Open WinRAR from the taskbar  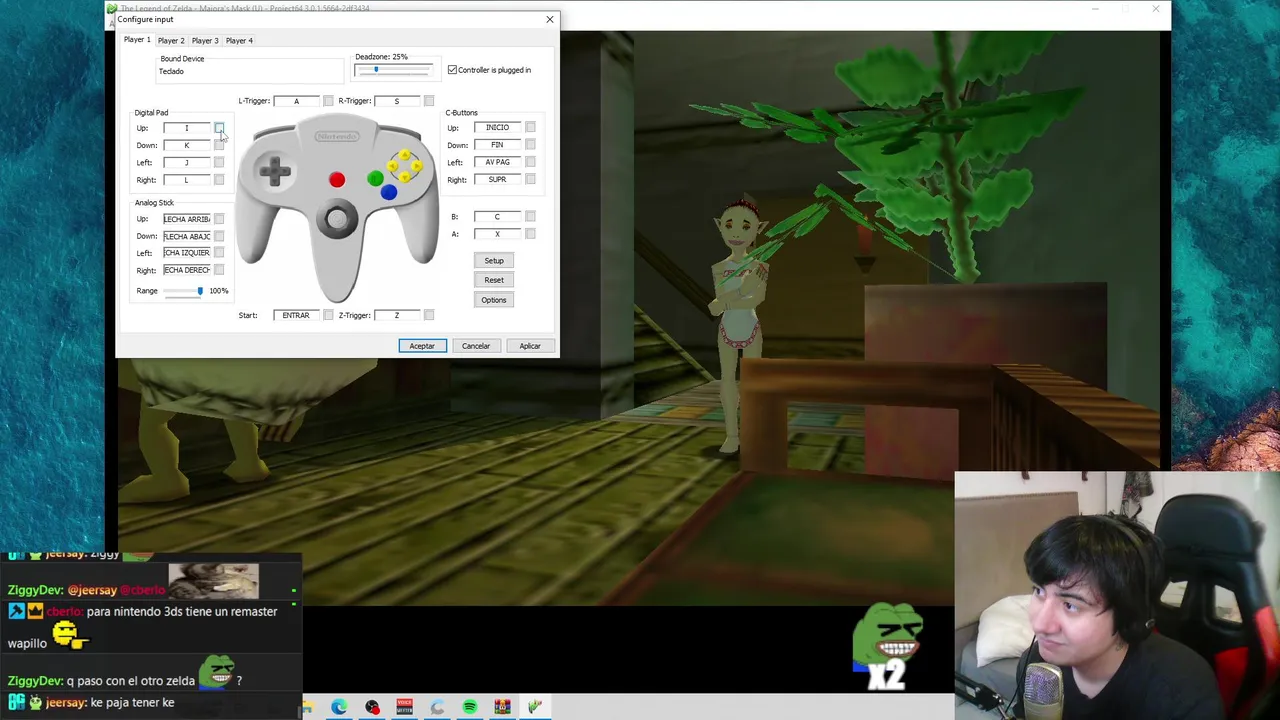point(502,707)
